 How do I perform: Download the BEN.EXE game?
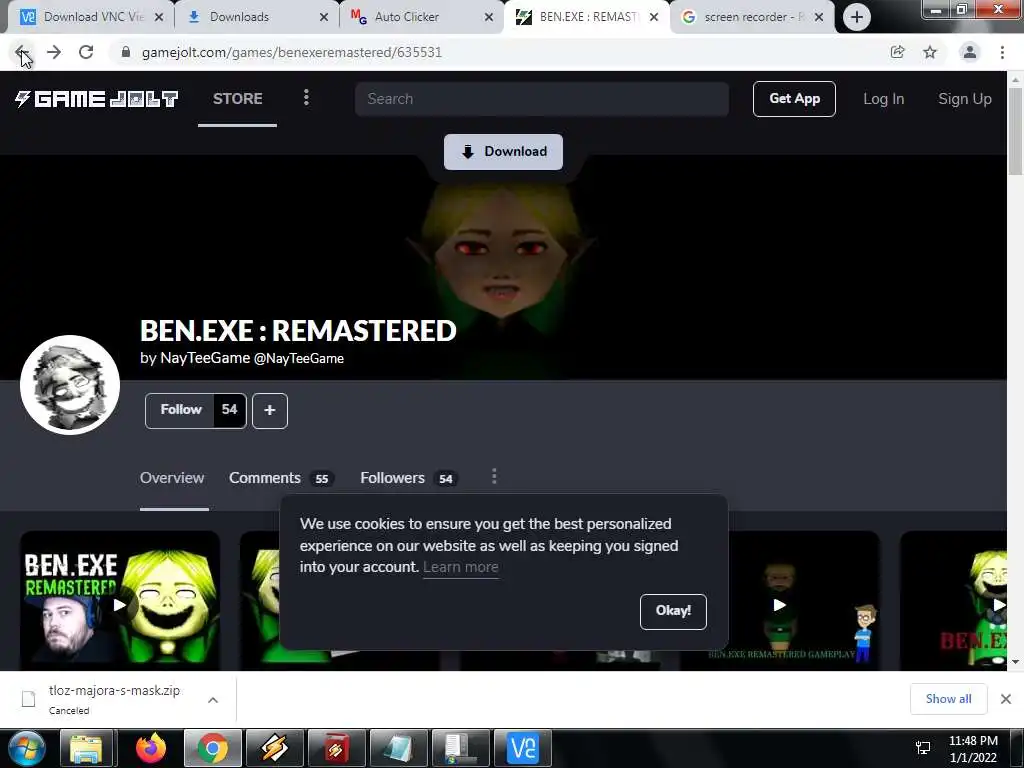503,152
